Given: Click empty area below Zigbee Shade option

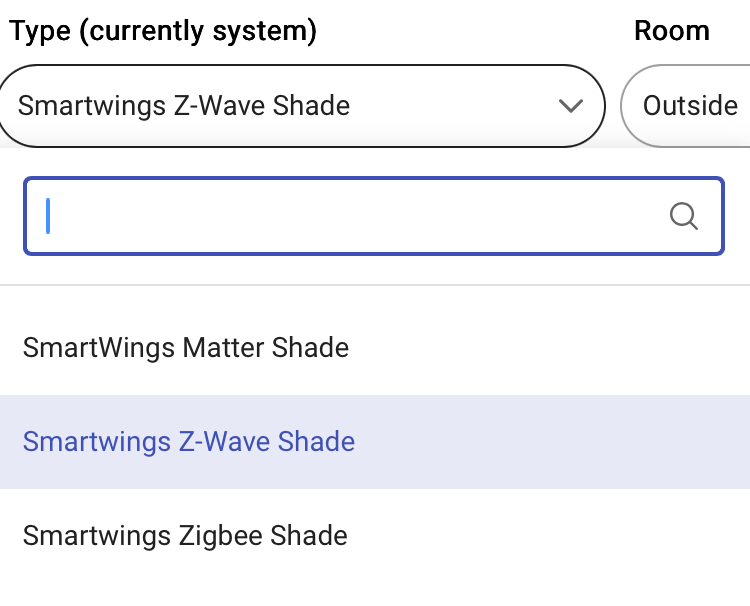Looking at the screenshot, I should (x=375, y=595).
